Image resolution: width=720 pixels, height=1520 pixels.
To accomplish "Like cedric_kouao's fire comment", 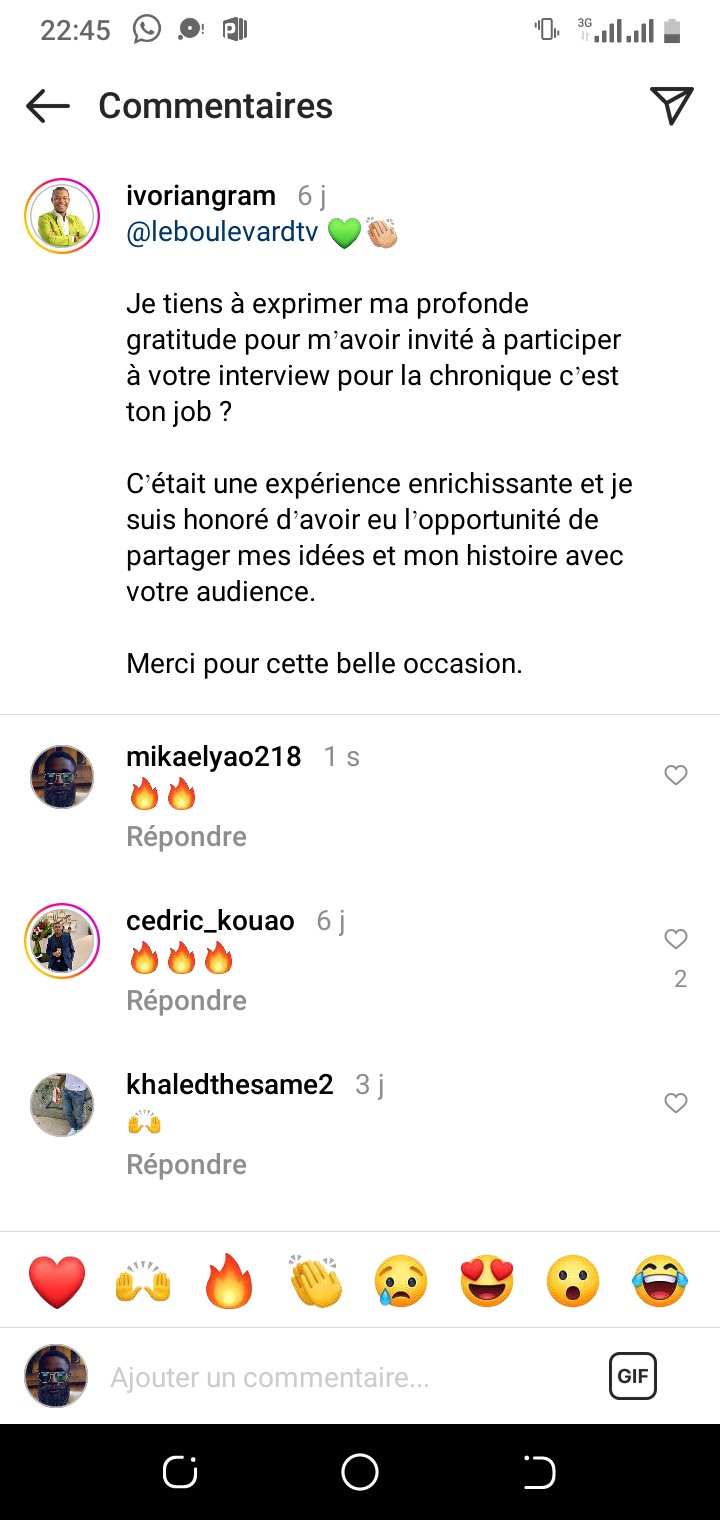I will [676, 939].
